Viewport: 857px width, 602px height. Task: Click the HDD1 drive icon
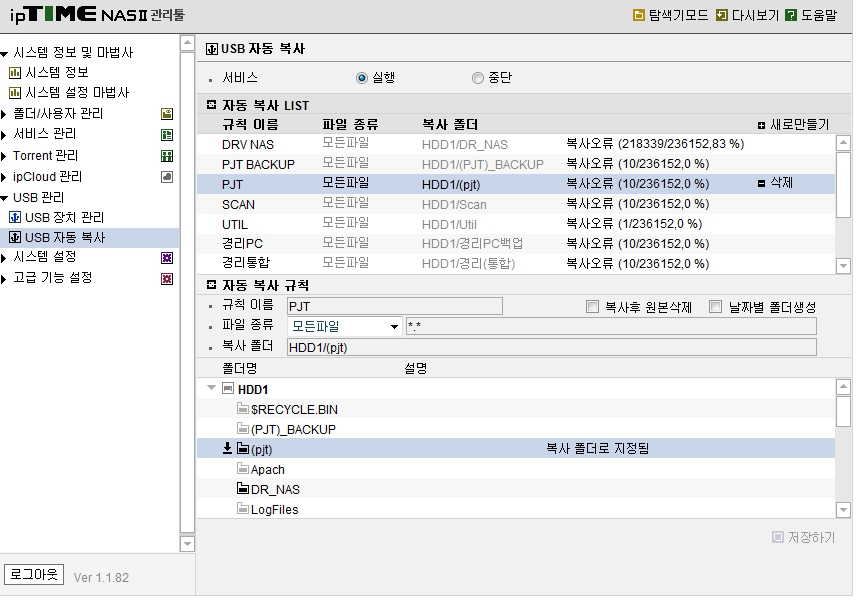click(228, 389)
